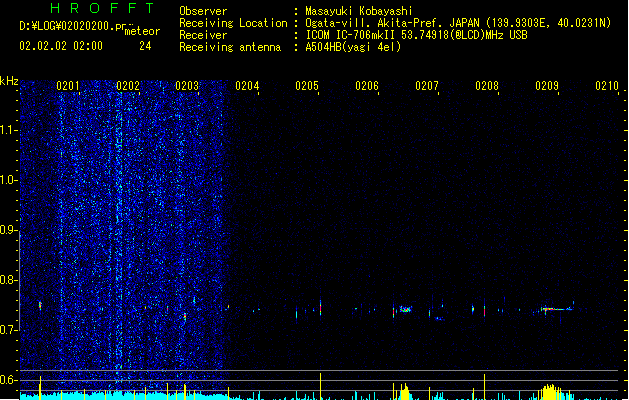Click the date stamp 02.02.02 02:00
The image size is (629, 400).
(x=61, y=46)
